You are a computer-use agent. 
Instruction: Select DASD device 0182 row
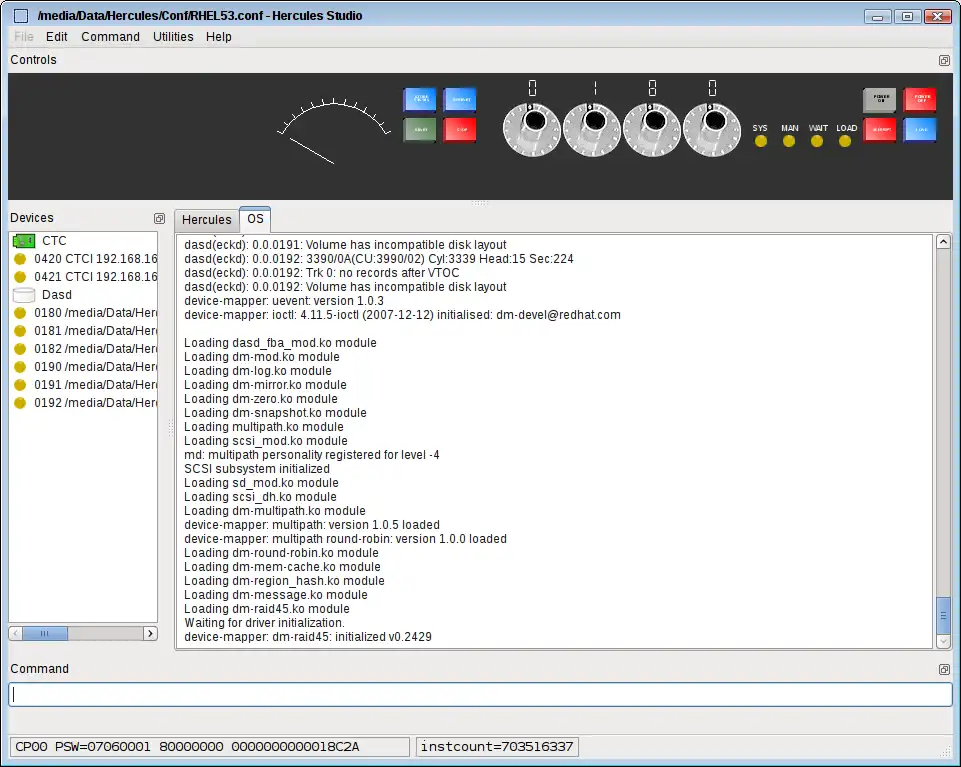coord(83,349)
